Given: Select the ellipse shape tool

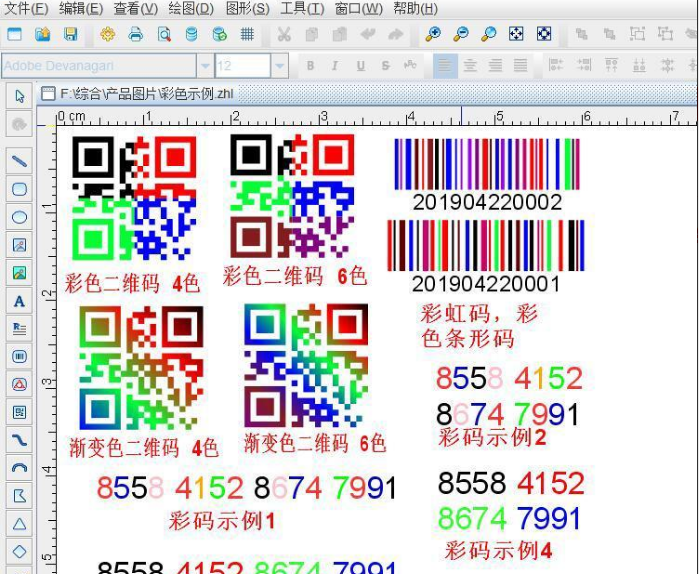Looking at the screenshot, I should coord(18,217).
